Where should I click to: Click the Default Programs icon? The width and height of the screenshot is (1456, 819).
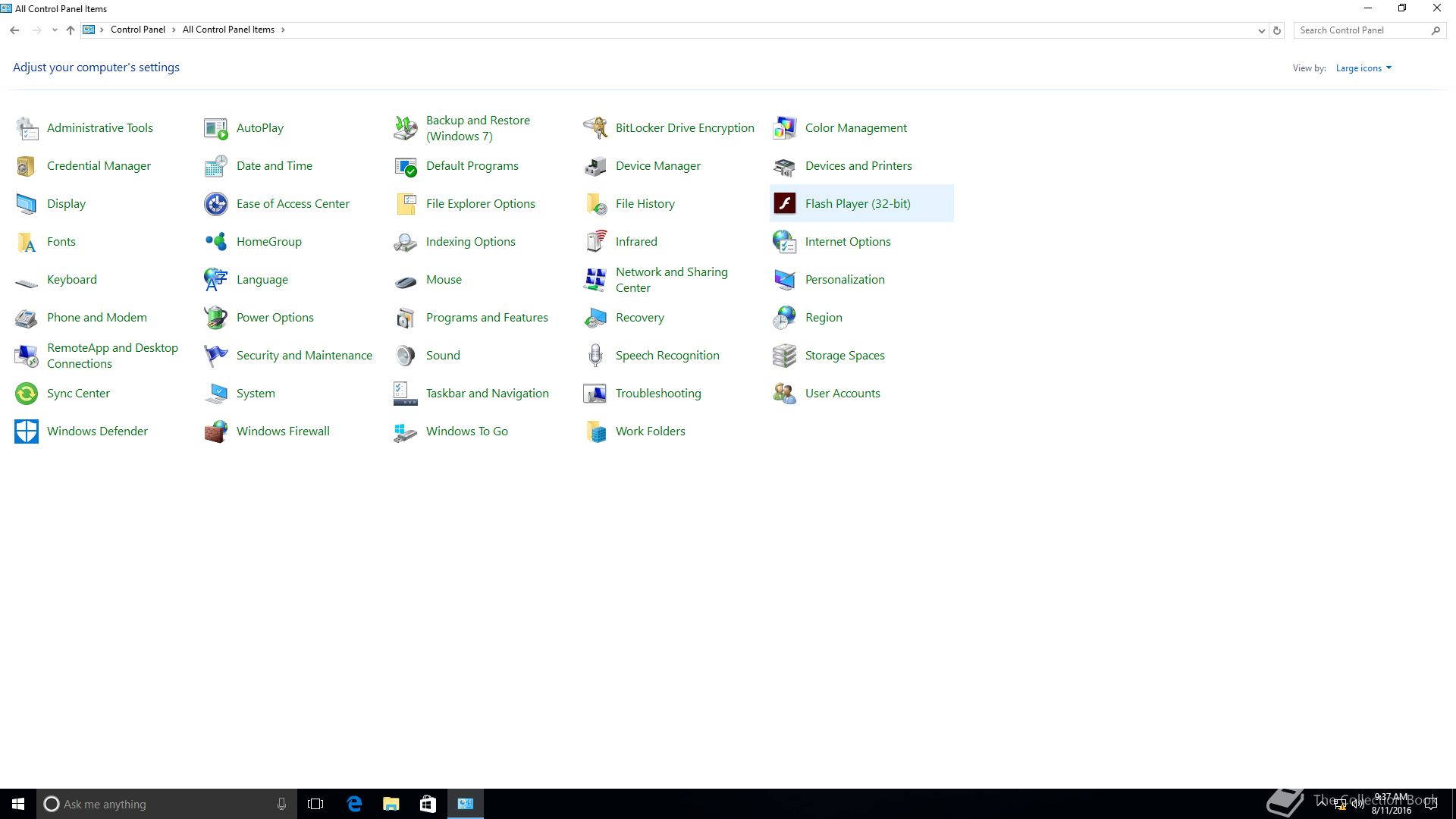pyautogui.click(x=406, y=166)
